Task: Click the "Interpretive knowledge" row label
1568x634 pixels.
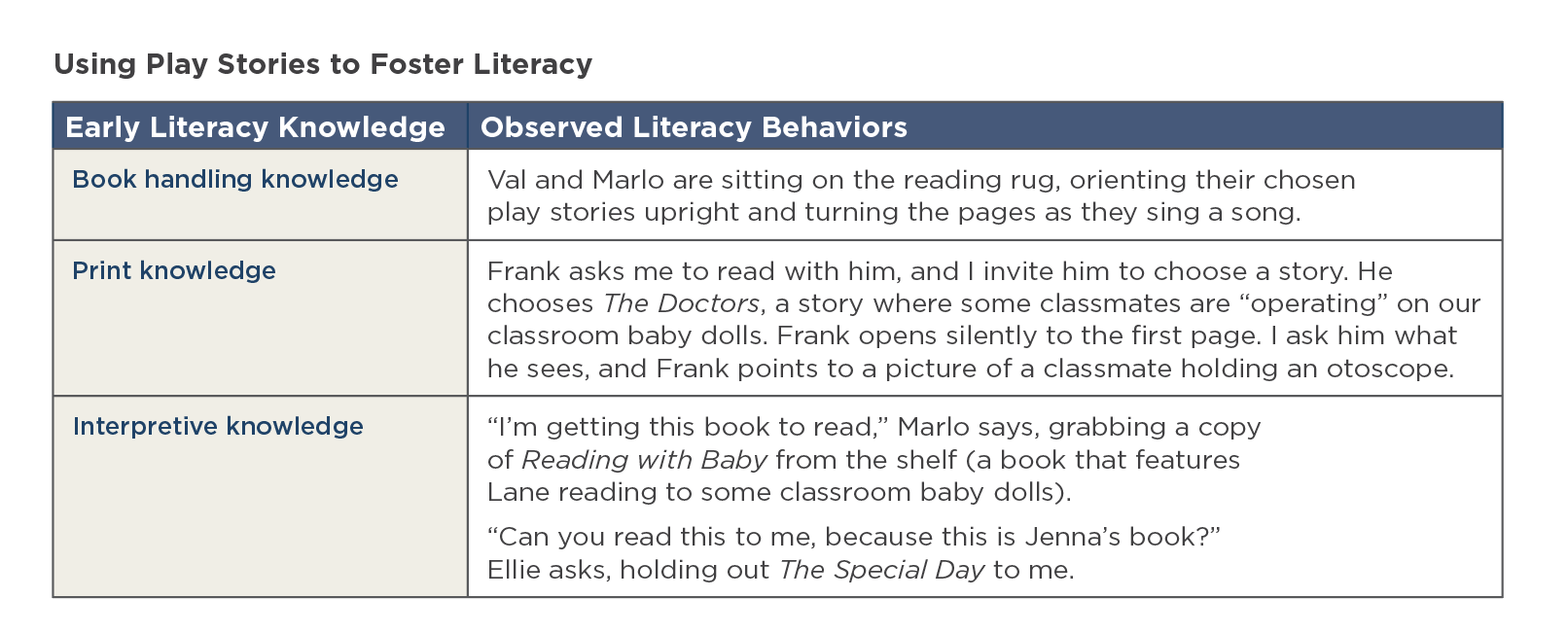Action: tap(218, 426)
